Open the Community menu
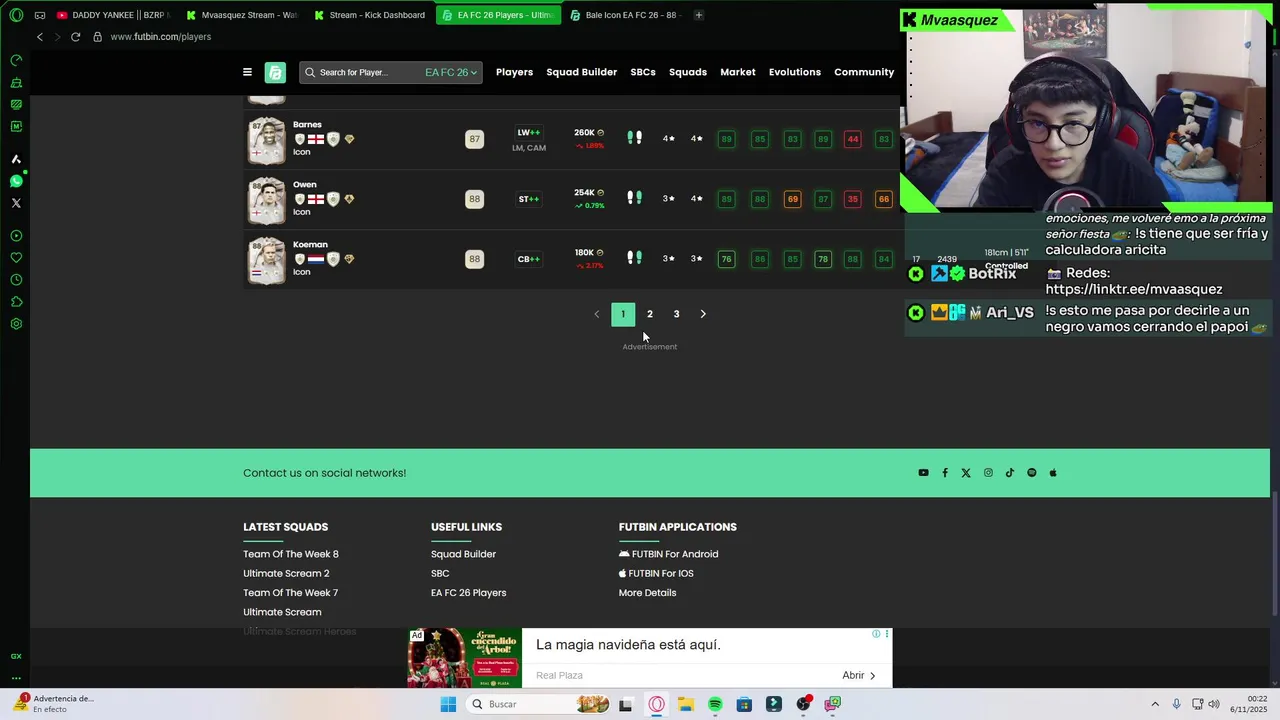Viewport: 1280px width, 720px height. click(x=864, y=72)
